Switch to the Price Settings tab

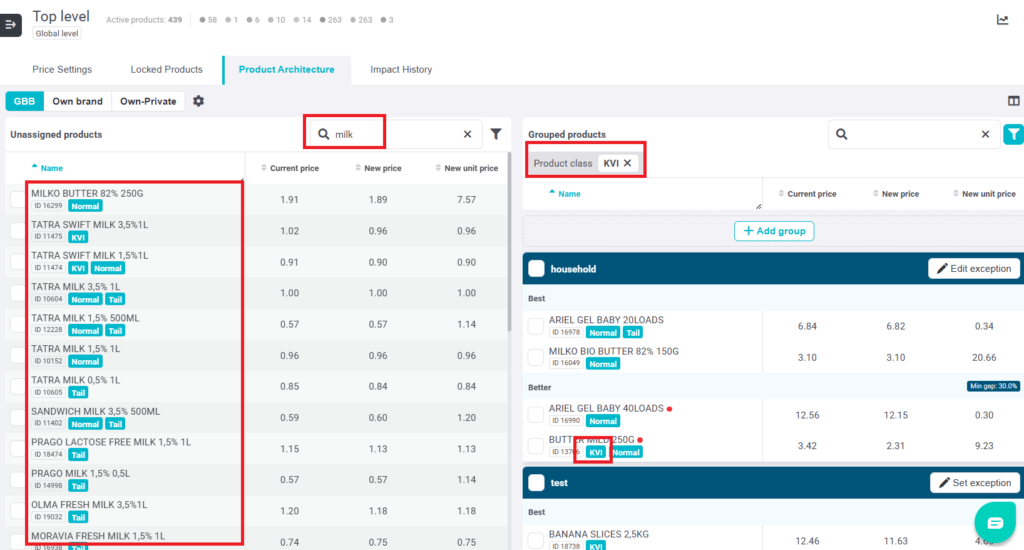click(62, 70)
